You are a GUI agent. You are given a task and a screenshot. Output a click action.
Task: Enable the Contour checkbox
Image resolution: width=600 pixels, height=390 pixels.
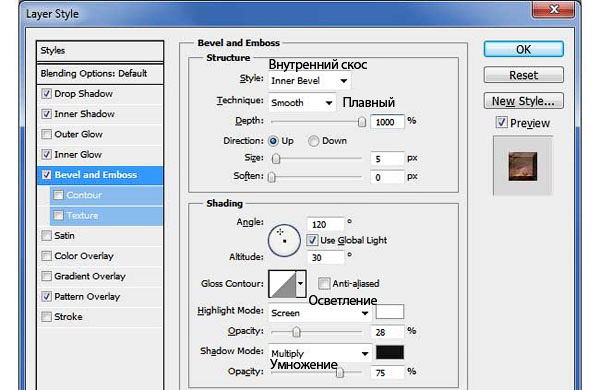[58, 195]
